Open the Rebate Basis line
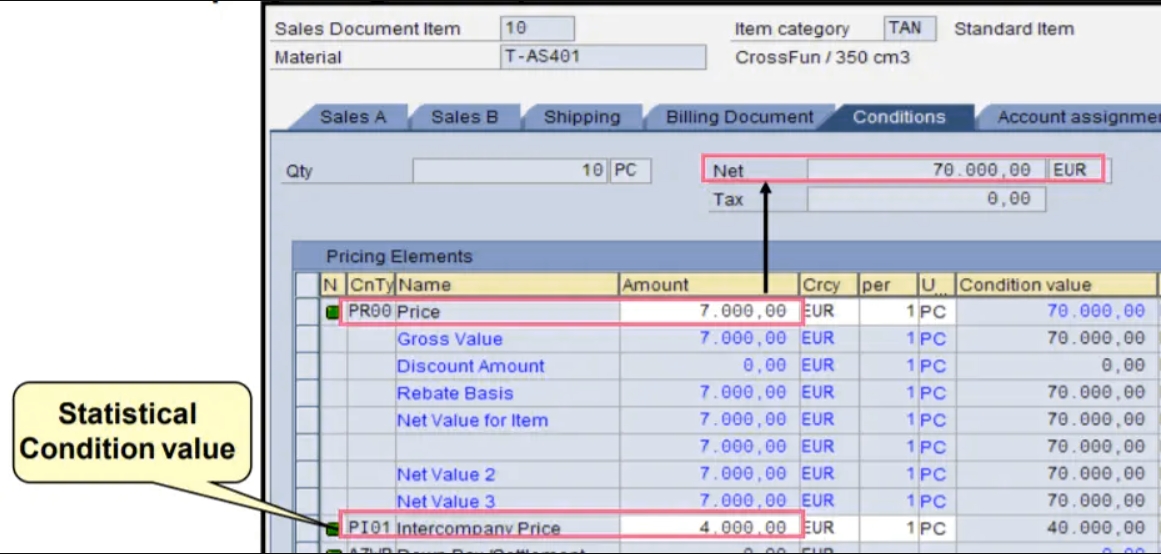The height and width of the screenshot is (554, 1161). tap(454, 393)
